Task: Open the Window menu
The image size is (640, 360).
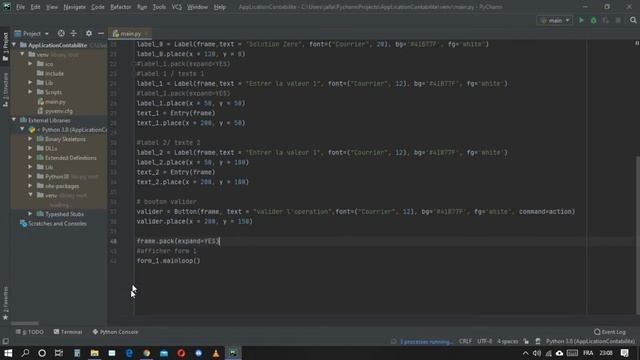Action: tap(197, 7)
